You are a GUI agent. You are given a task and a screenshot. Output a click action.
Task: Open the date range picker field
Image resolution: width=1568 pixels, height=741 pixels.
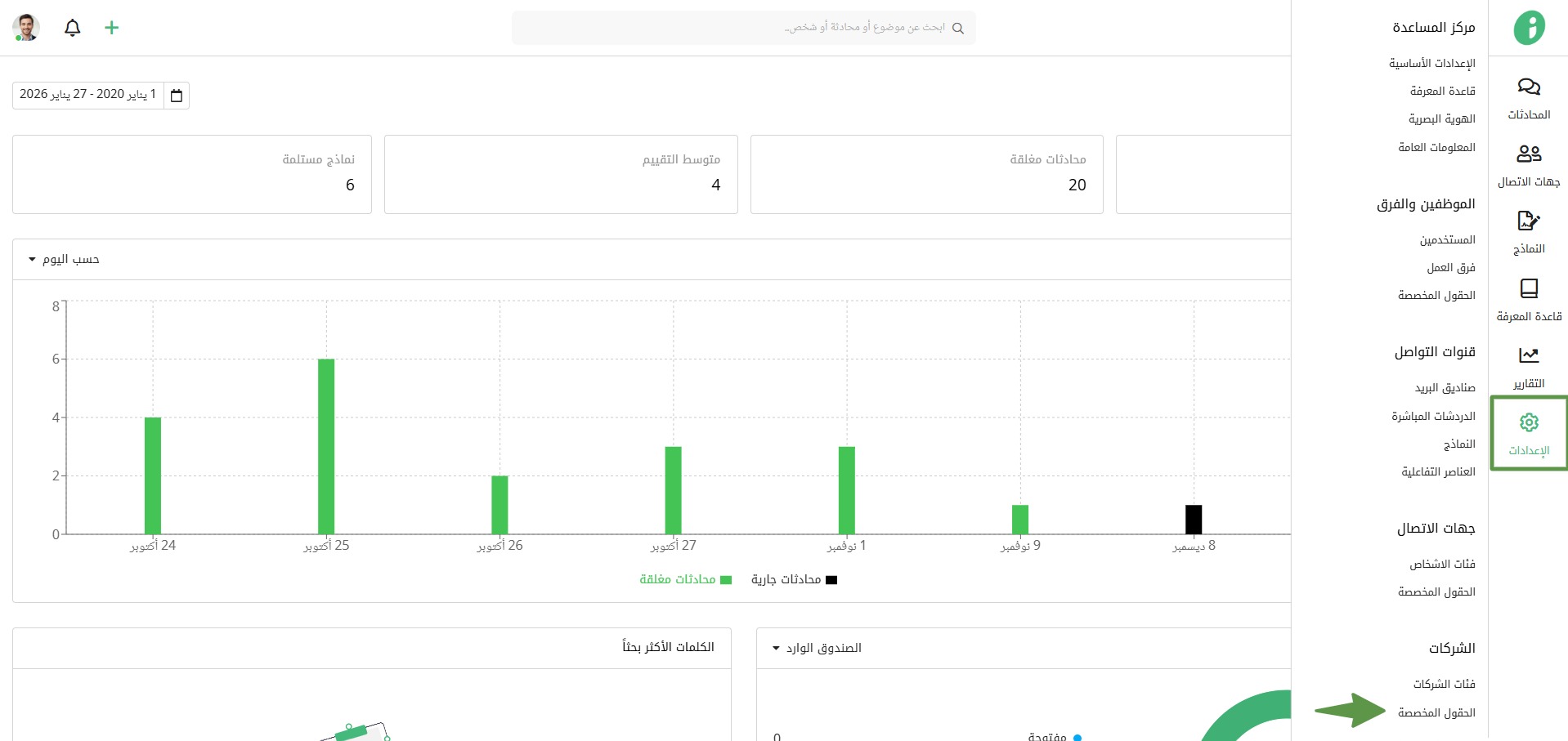click(87, 95)
